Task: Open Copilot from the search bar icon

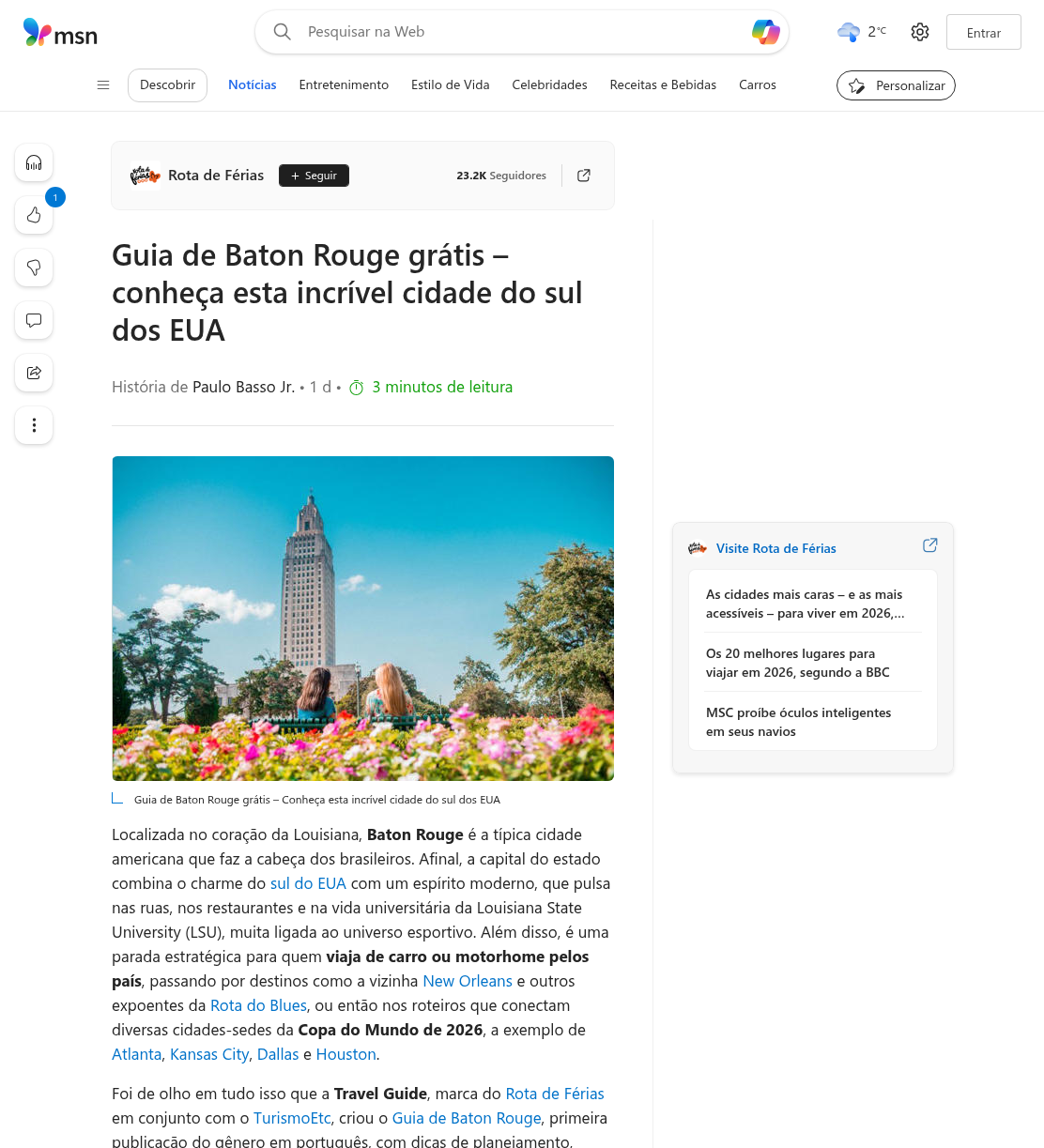Action: [766, 32]
